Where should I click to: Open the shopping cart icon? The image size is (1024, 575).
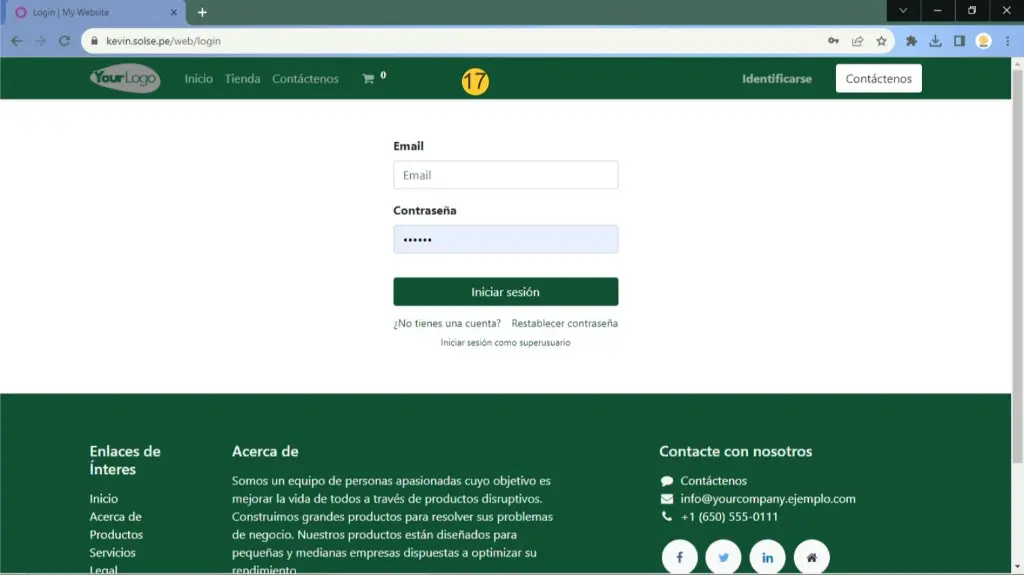[368, 79]
